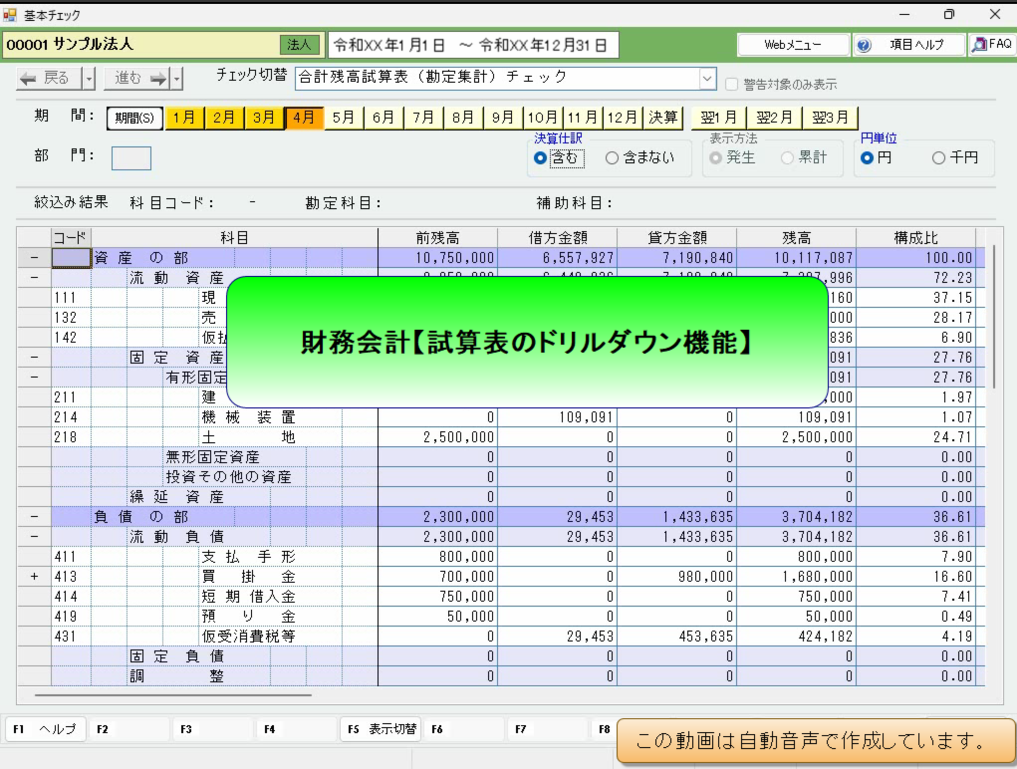Open the FAQ button
1017x769 pixels.
point(992,45)
